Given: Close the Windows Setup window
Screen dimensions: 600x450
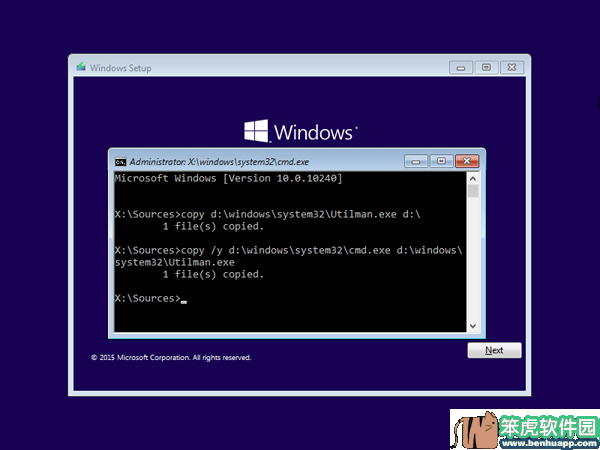Looking at the screenshot, I should 512,68.
